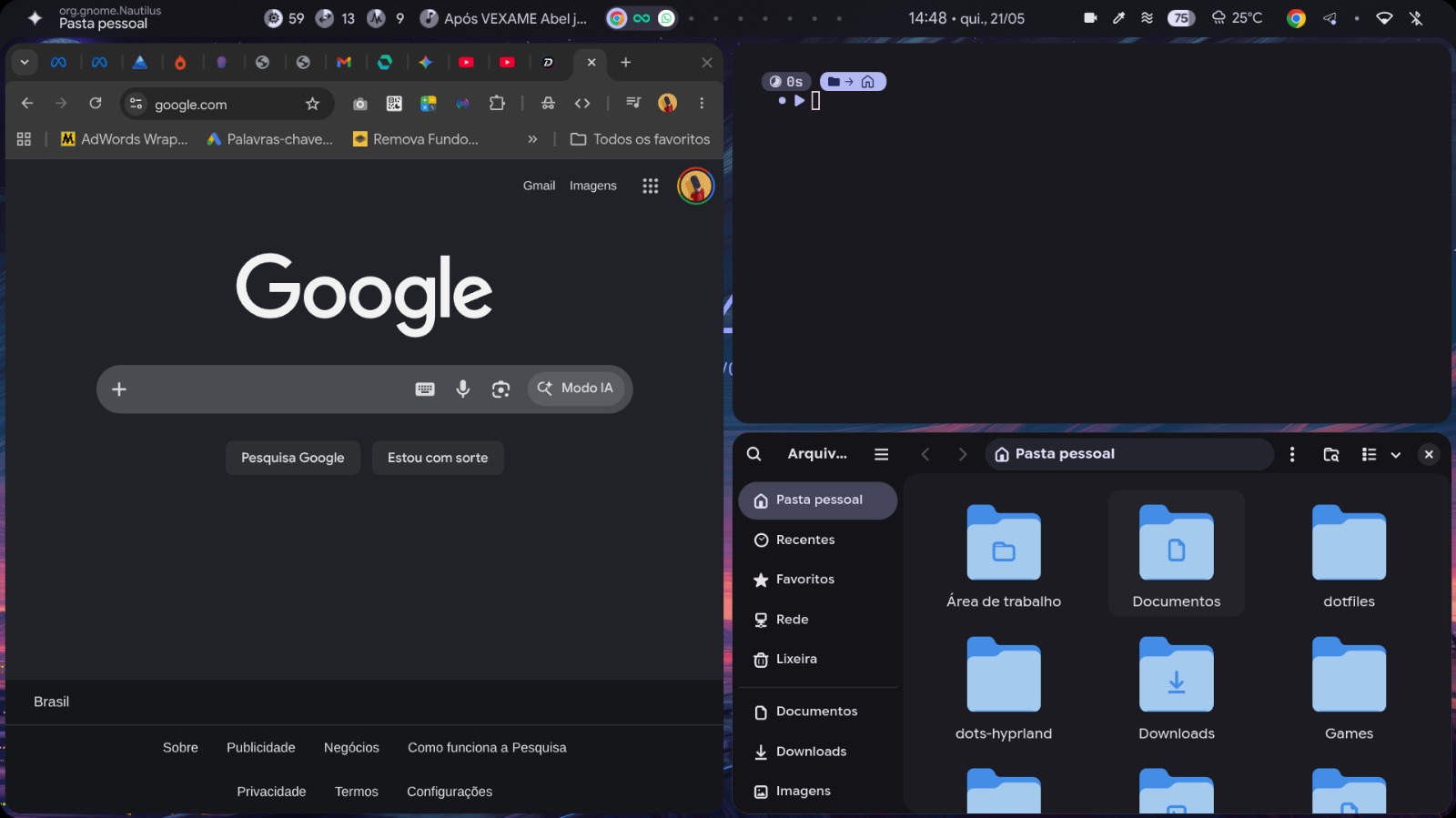View site information for google.com
The width and height of the screenshot is (1456, 818).
pyautogui.click(x=136, y=104)
